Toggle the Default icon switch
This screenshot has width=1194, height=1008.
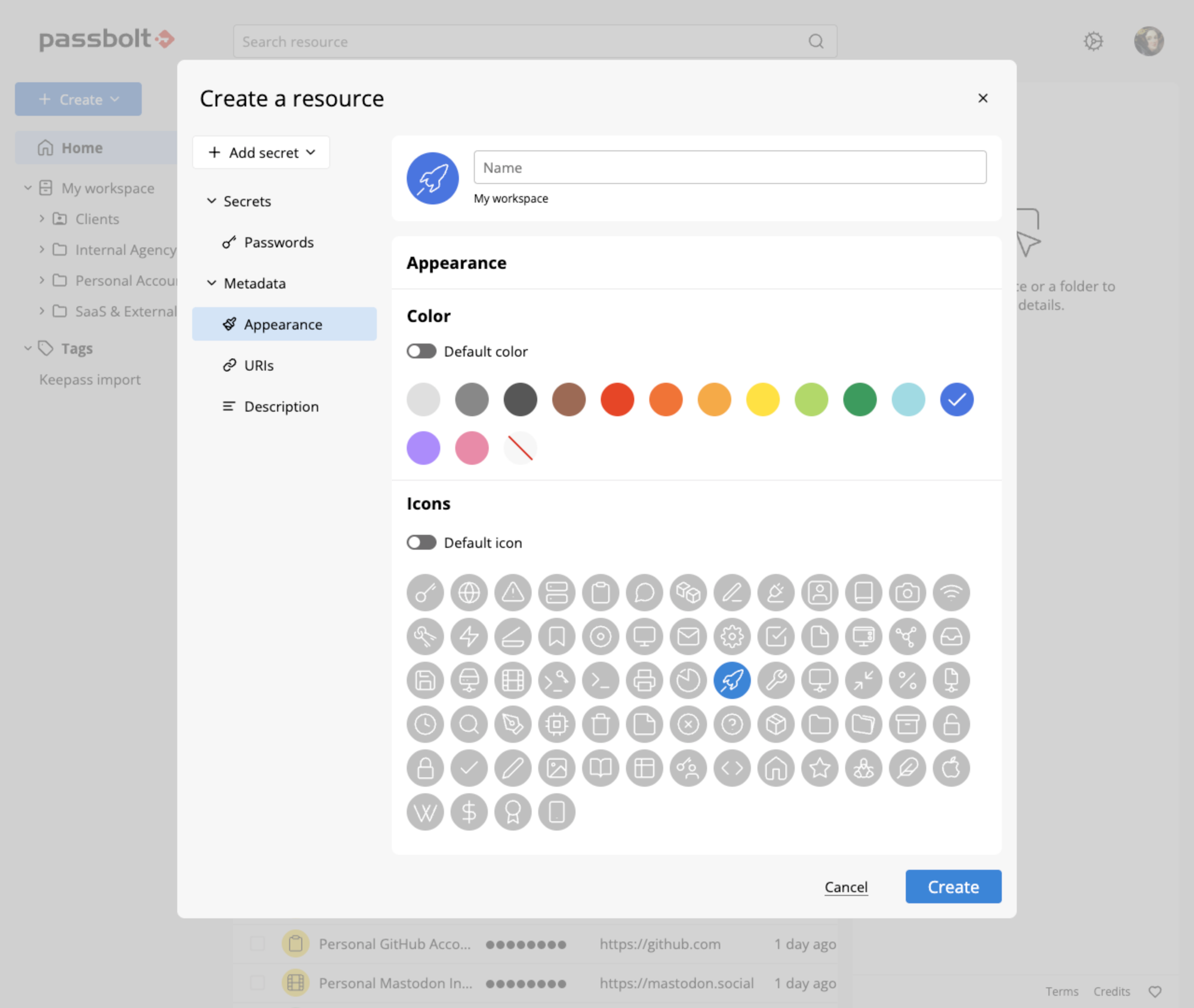coord(421,542)
